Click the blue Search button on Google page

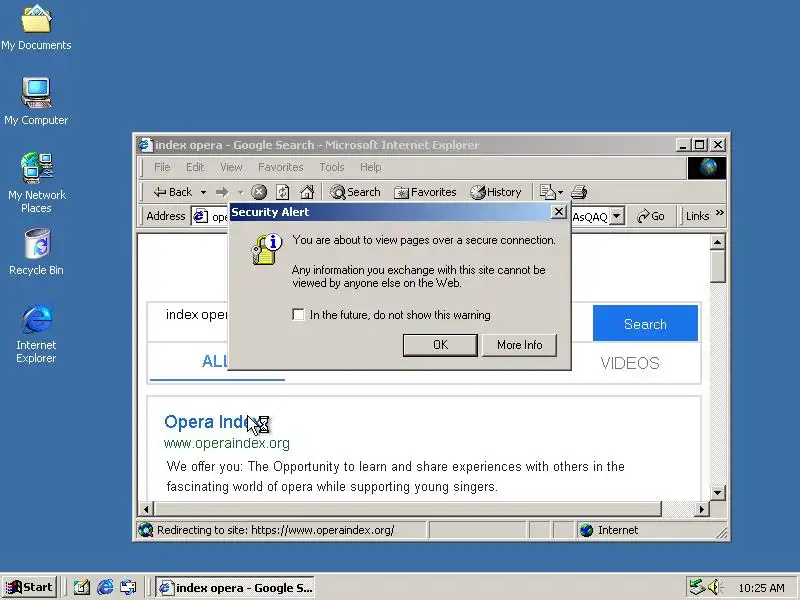(x=645, y=323)
